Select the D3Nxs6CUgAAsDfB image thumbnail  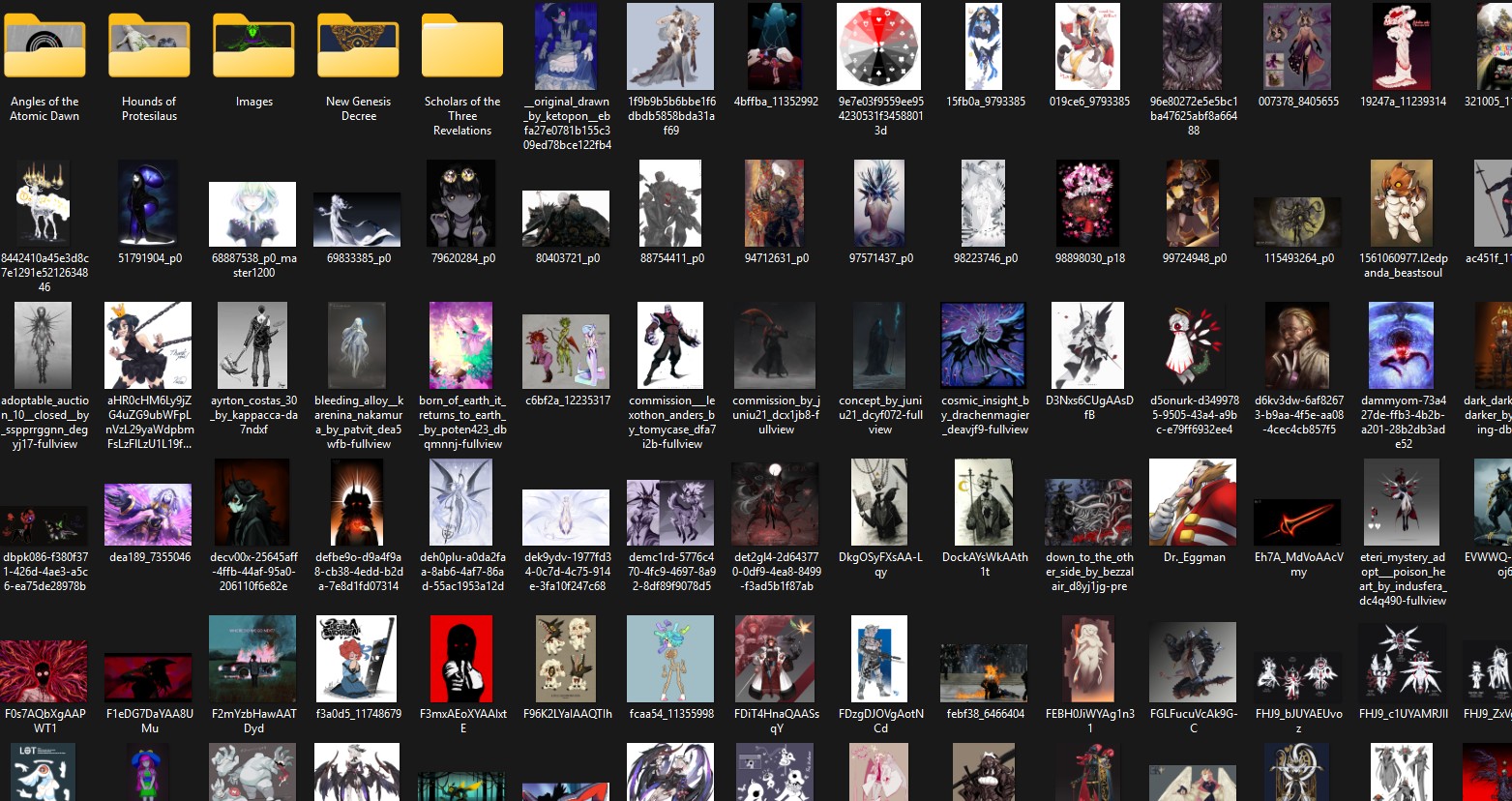pyautogui.click(x=1089, y=345)
